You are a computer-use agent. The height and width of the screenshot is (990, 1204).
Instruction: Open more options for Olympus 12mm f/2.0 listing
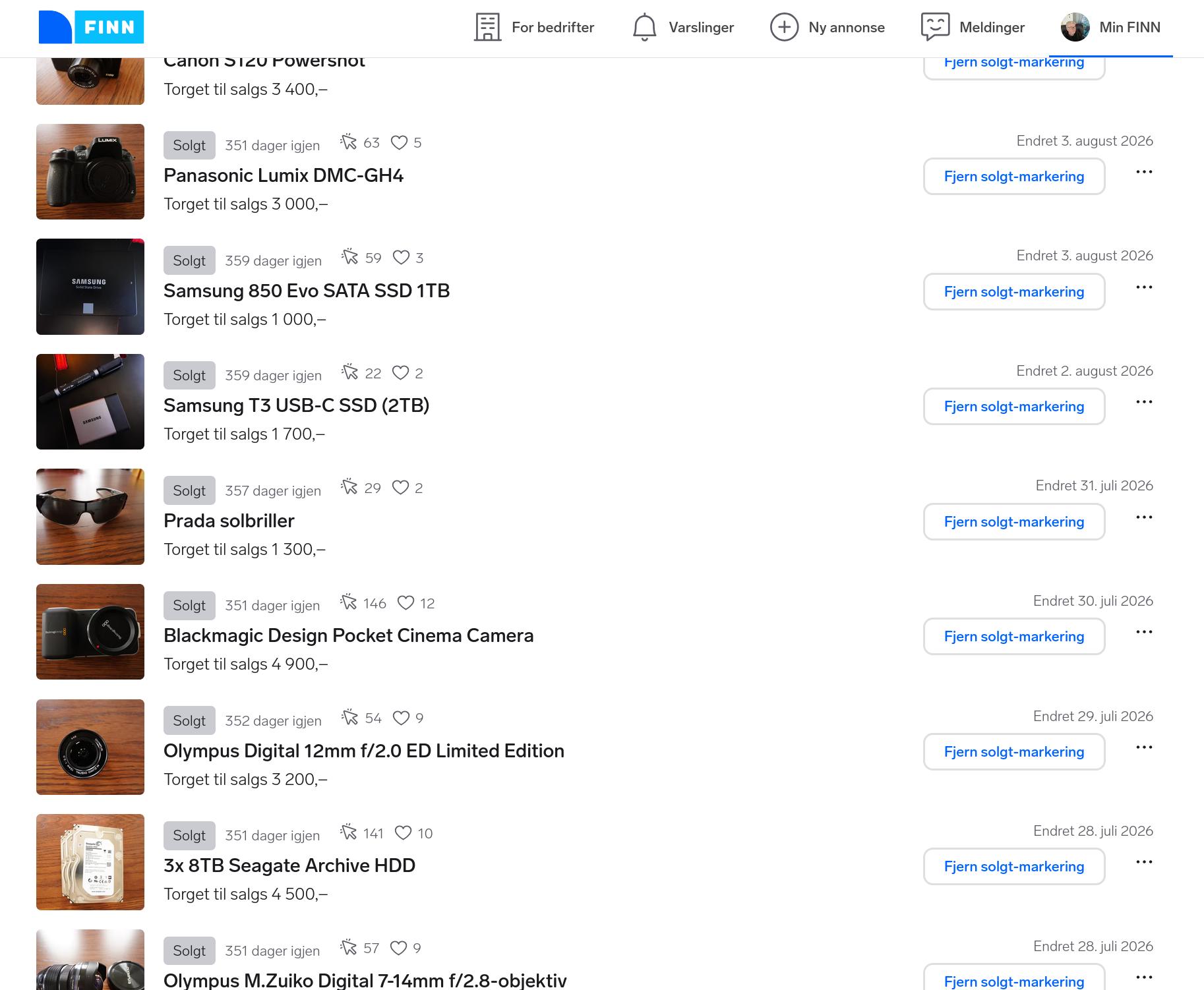pyautogui.click(x=1144, y=747)
